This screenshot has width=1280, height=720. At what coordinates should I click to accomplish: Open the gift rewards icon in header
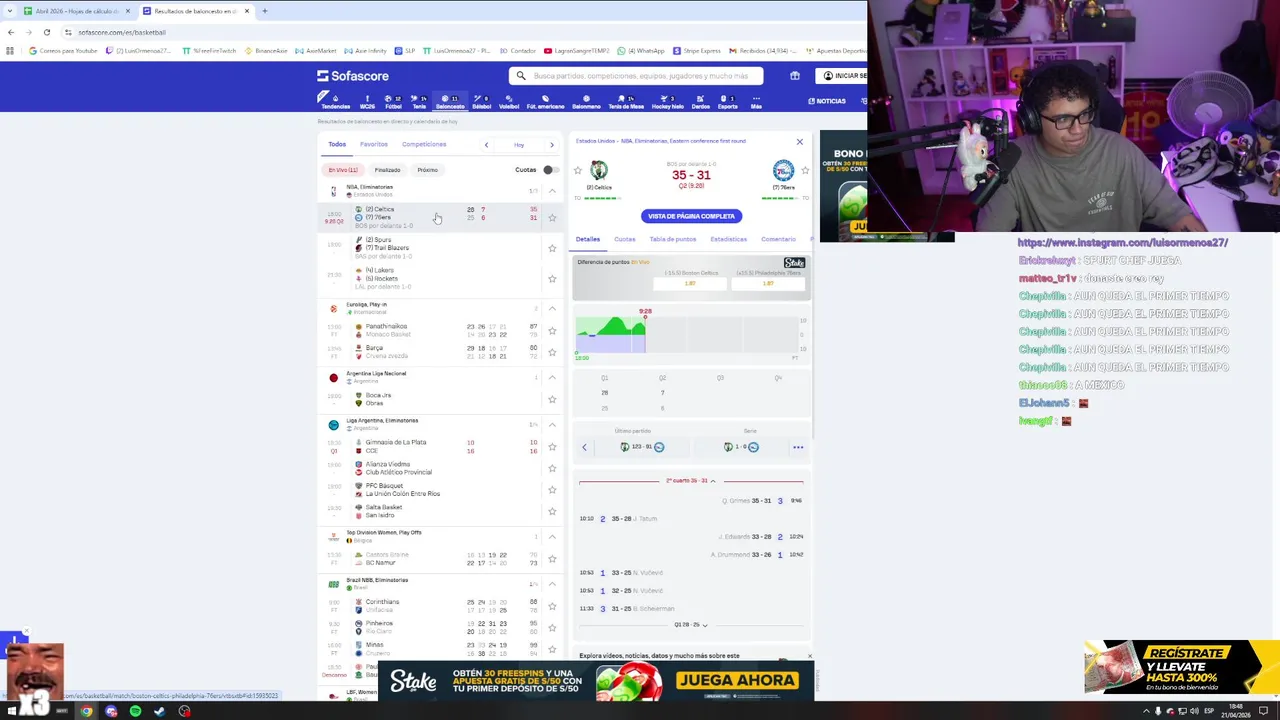pos(795,76)
